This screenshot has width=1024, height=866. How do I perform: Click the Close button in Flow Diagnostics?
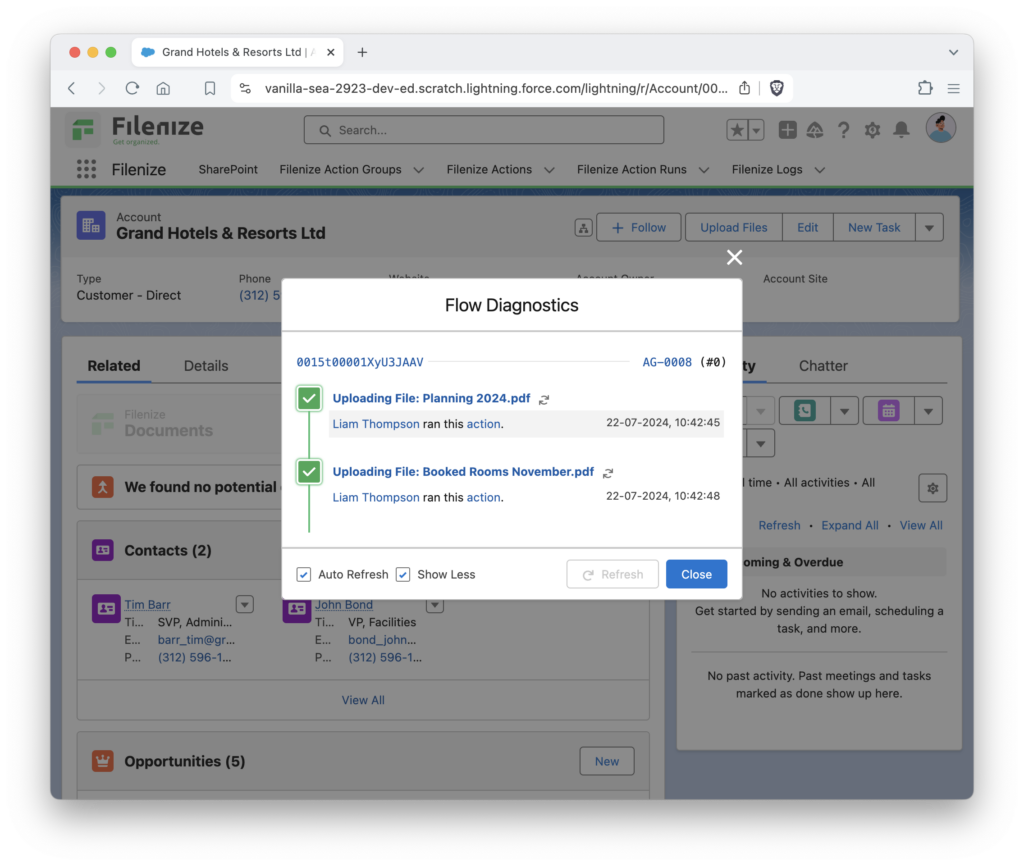(x=696, y=574)
